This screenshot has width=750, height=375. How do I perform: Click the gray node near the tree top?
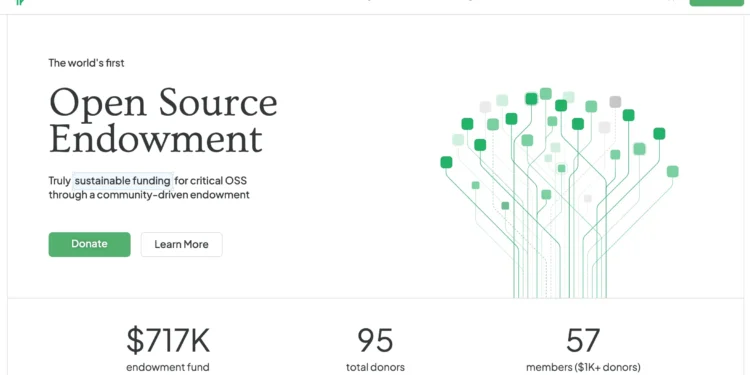pyautogui.click(x=615, y=102)
